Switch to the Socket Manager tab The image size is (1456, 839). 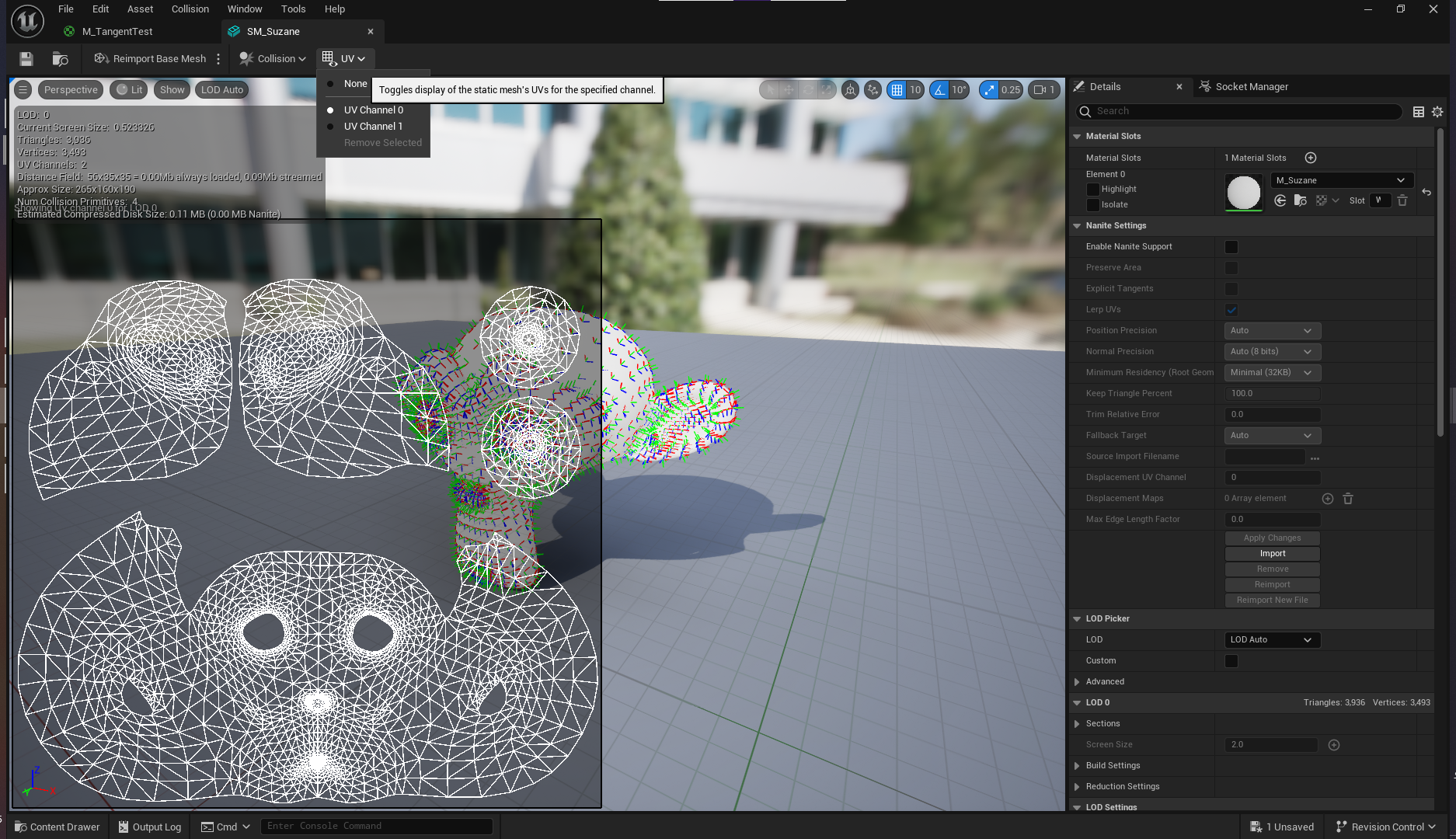coord(1251,87)
